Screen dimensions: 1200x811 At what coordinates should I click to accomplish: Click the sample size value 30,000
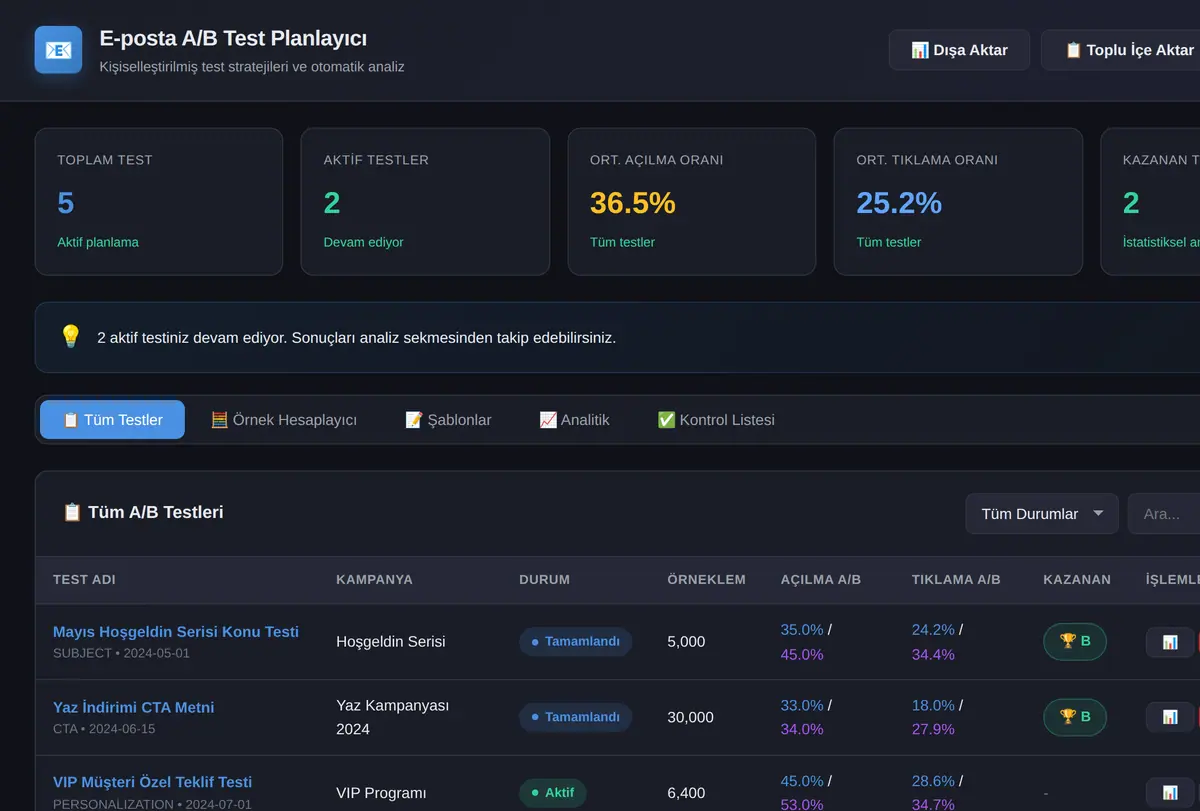point(690,717)
